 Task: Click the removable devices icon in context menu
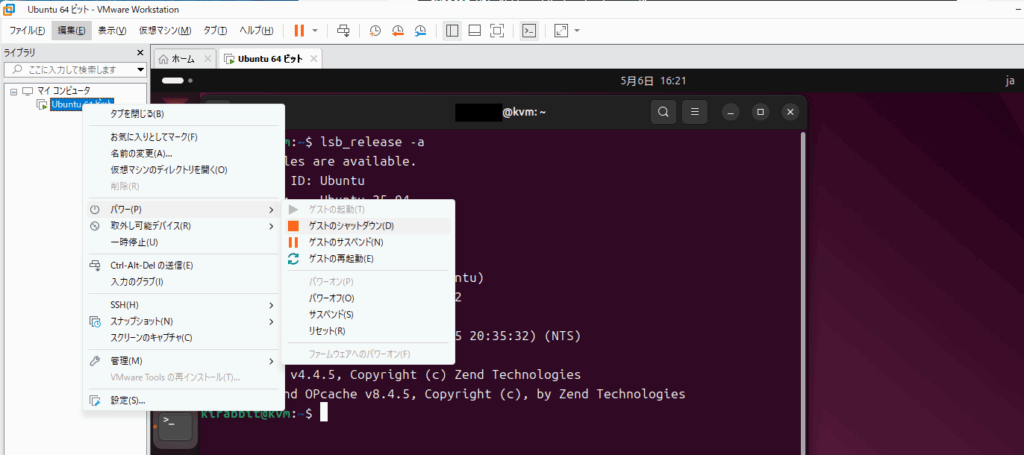pos(95,226)
